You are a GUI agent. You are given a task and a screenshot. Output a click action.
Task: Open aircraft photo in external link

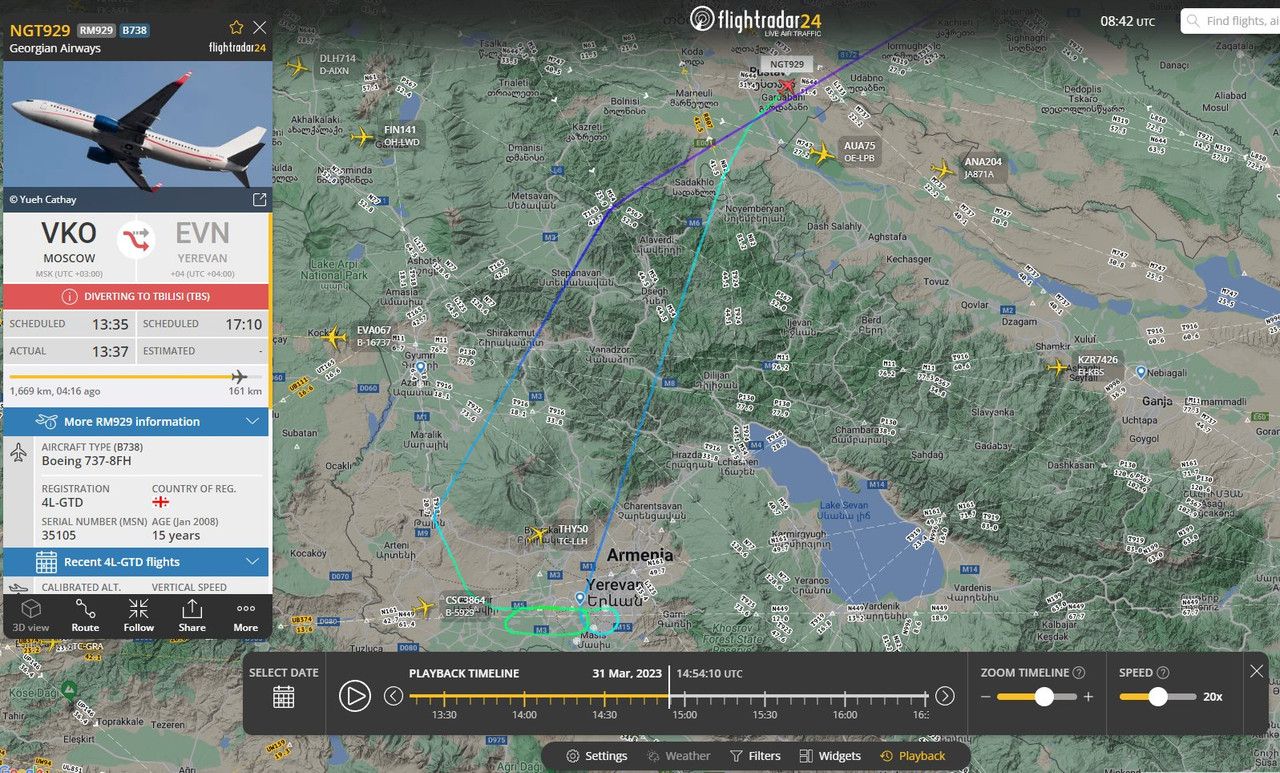259,200
